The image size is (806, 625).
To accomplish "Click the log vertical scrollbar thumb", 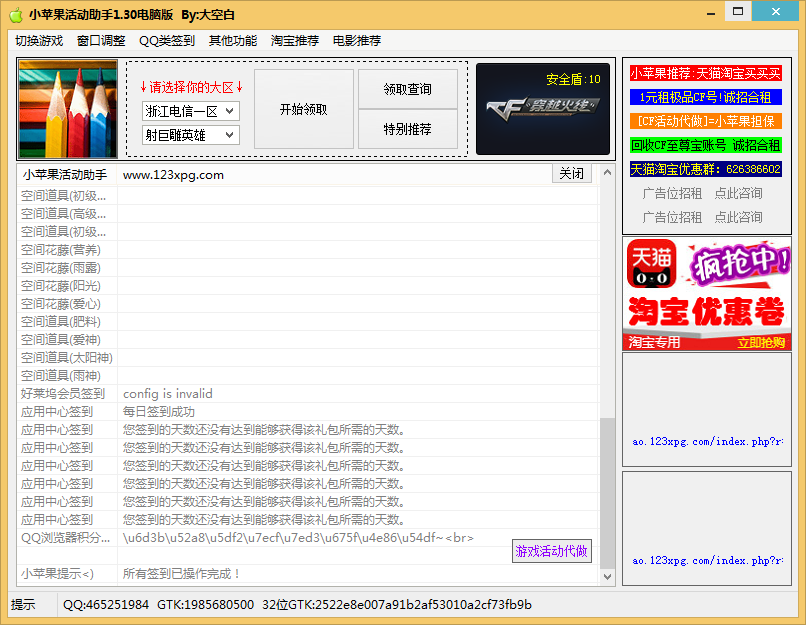I will pyautogui.click(x=607, y=493).
